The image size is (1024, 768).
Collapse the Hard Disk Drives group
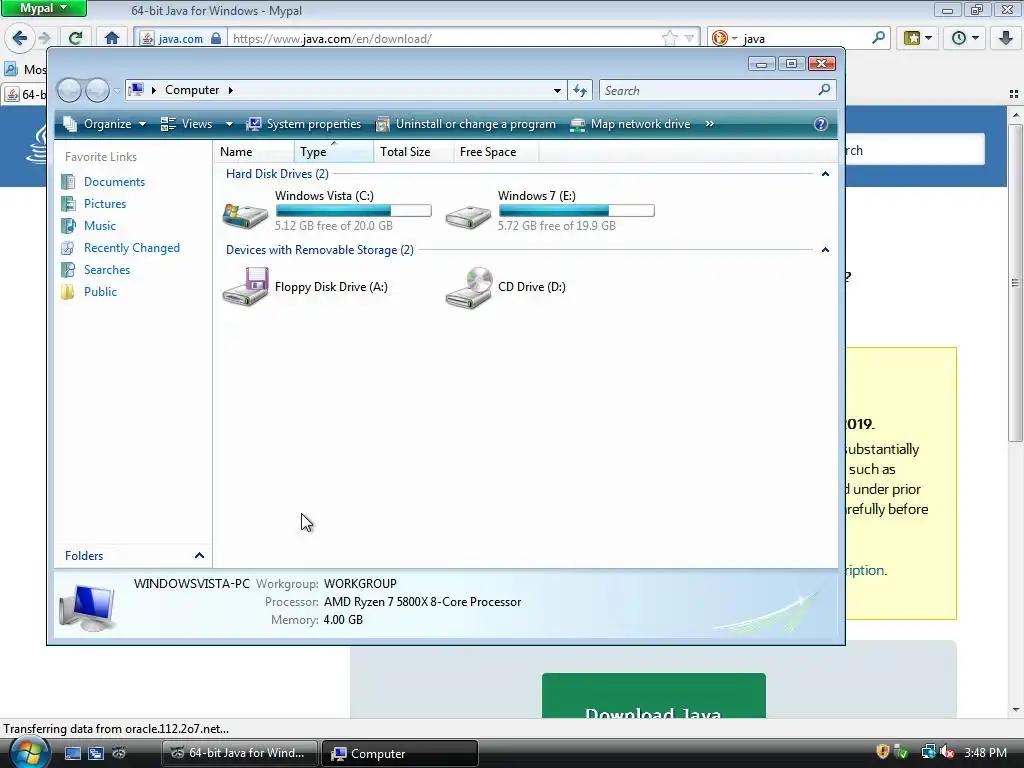(825, 174)
